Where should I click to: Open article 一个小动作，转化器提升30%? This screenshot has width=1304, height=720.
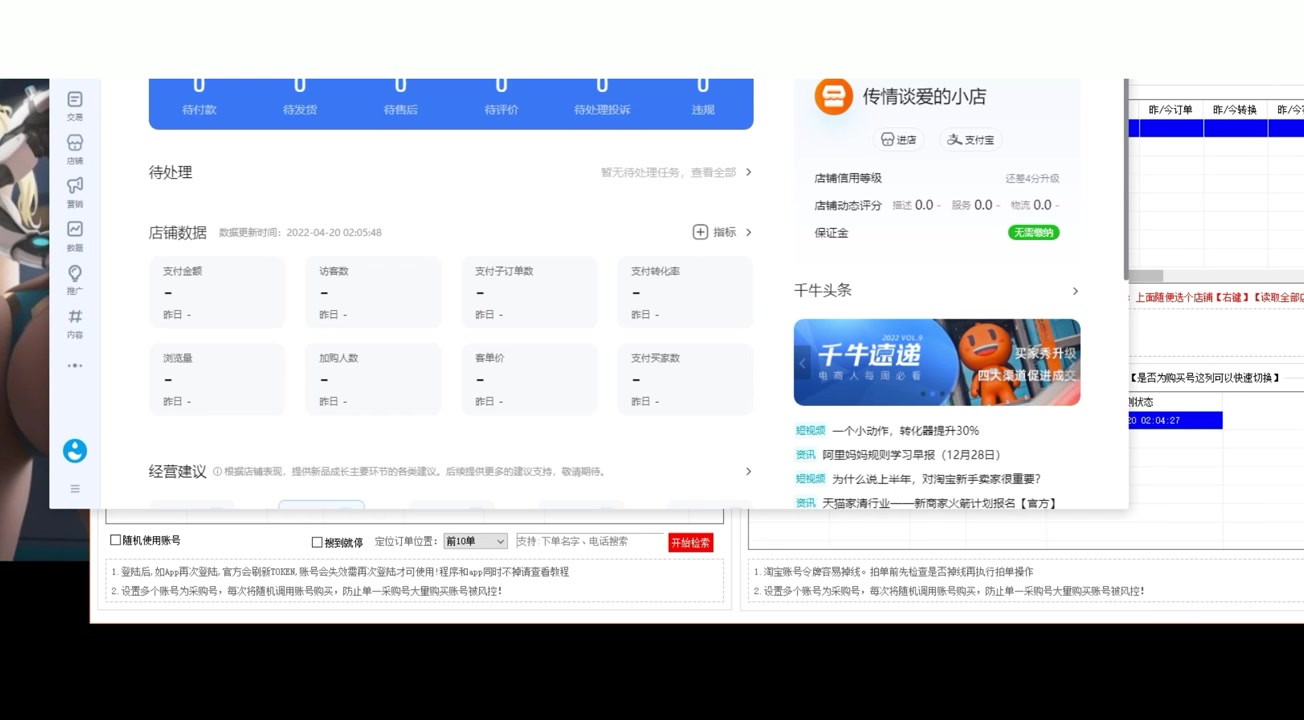pyautogui.click(x=906, y=430)
